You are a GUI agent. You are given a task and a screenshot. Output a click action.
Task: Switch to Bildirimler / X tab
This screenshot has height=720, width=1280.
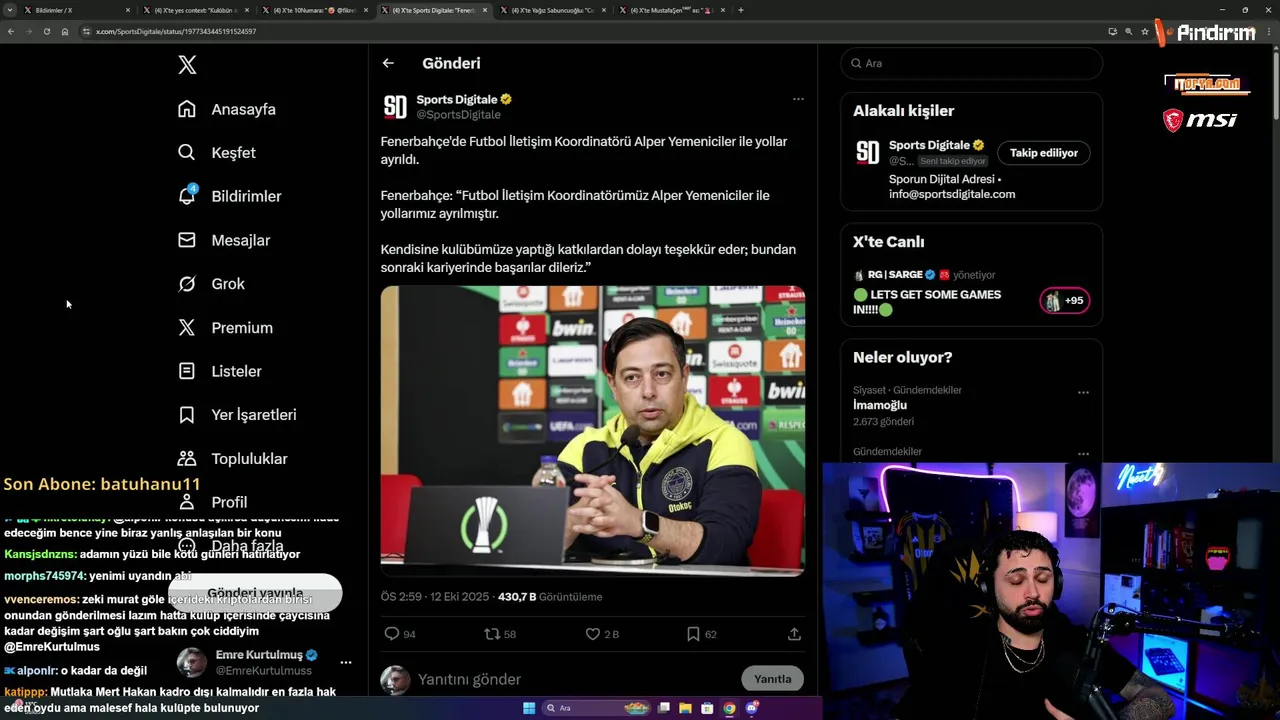pos(78,10)
